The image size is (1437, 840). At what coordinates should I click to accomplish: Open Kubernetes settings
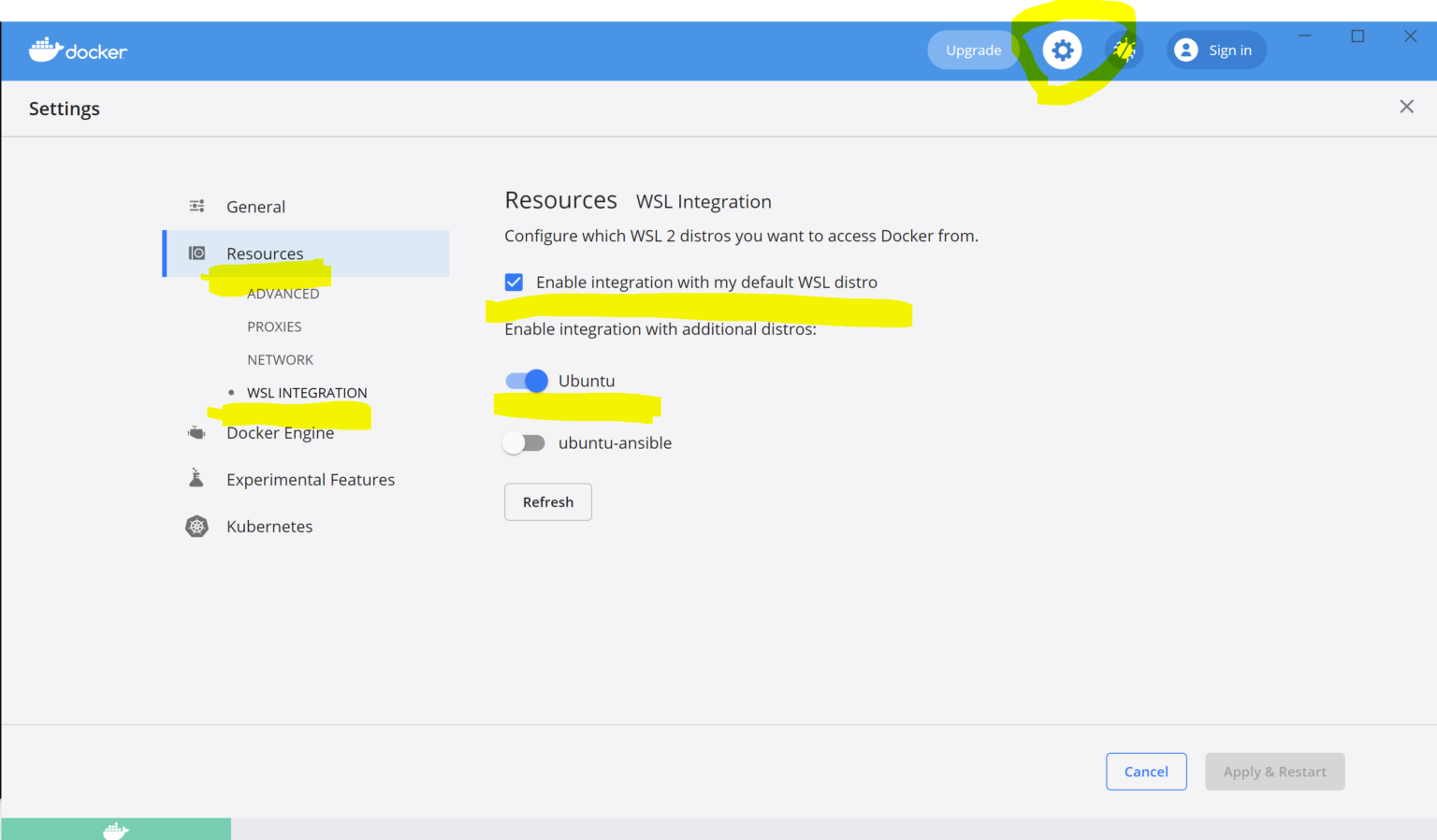coord(269,527)
